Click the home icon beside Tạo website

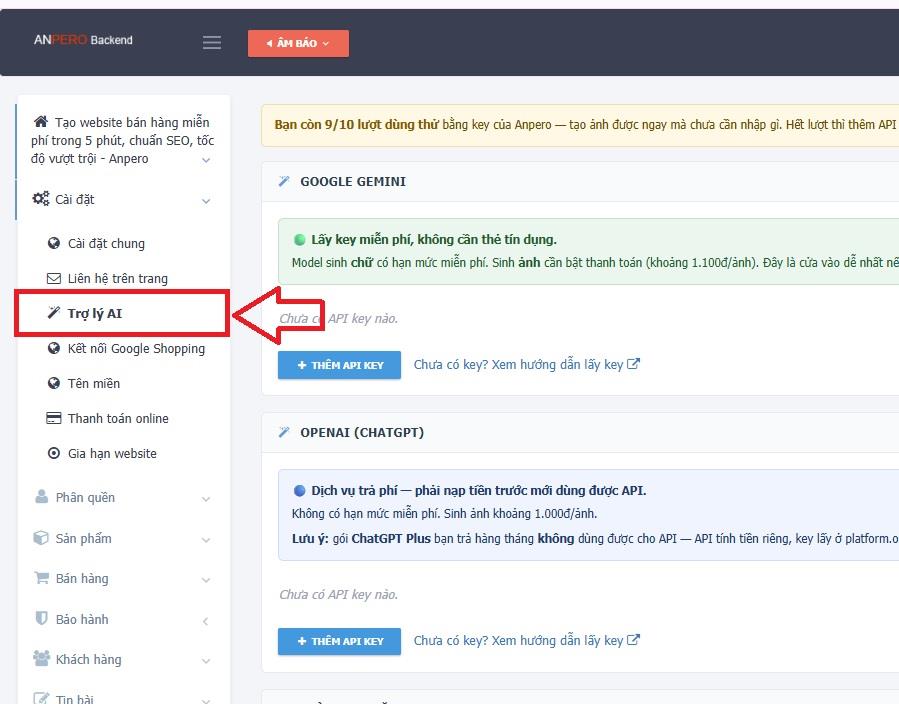click(41, 122)
